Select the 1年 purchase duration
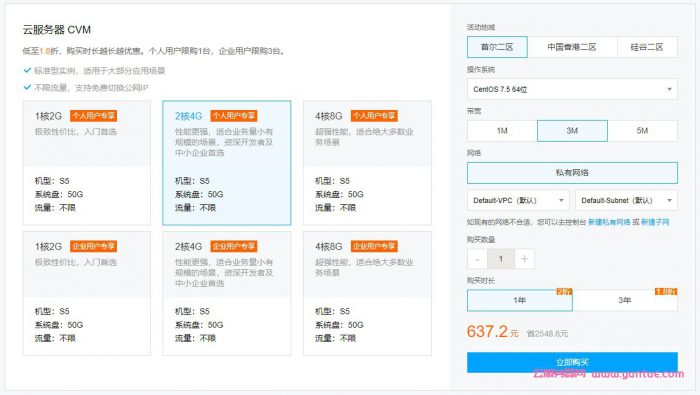The width and height of the screenshot is (700, 395). 520,300
